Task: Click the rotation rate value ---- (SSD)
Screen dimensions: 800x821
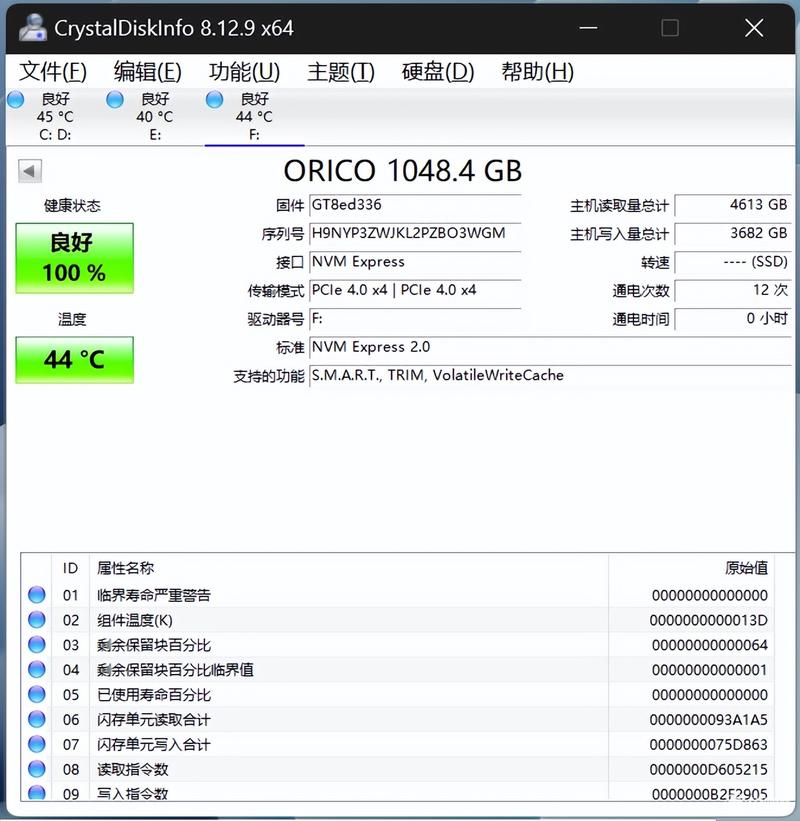Action: point(733,262)
